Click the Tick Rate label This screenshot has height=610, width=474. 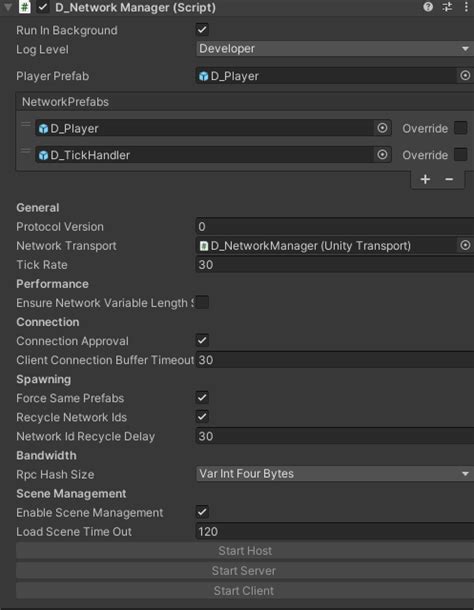pos(42,265)
